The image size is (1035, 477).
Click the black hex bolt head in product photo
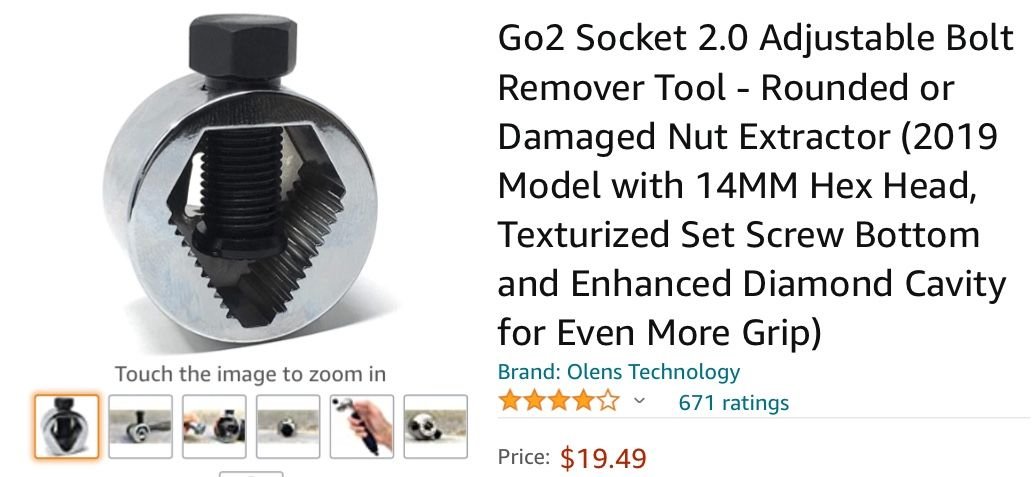pyautogui.click(x=242, y=46)
